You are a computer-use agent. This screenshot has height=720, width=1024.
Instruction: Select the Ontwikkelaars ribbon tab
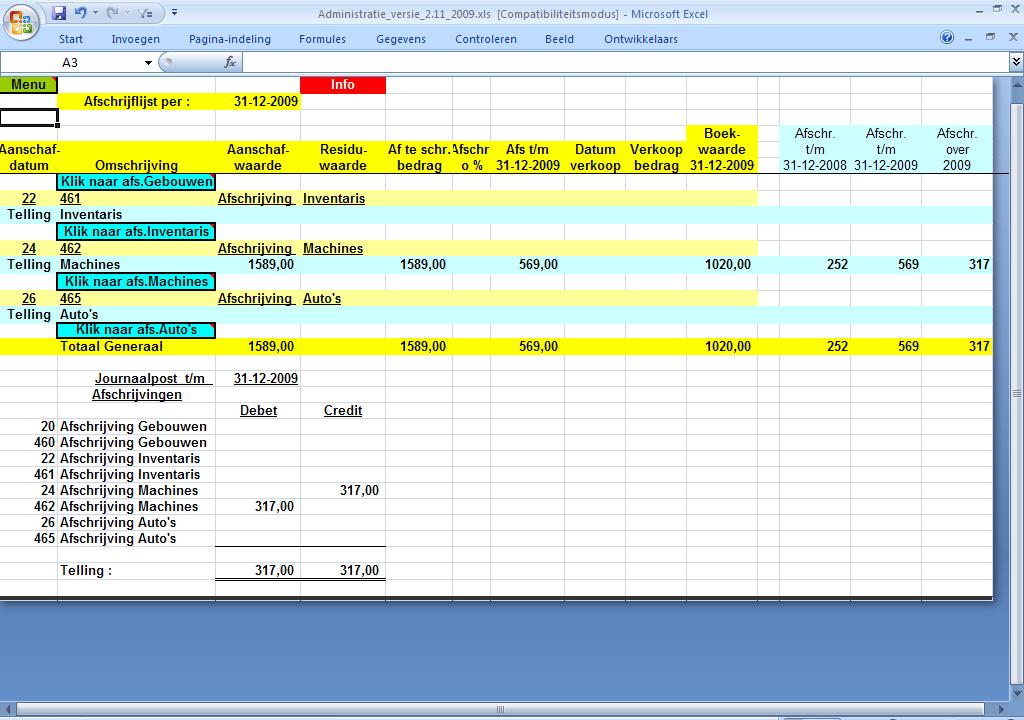click(640, 39)
